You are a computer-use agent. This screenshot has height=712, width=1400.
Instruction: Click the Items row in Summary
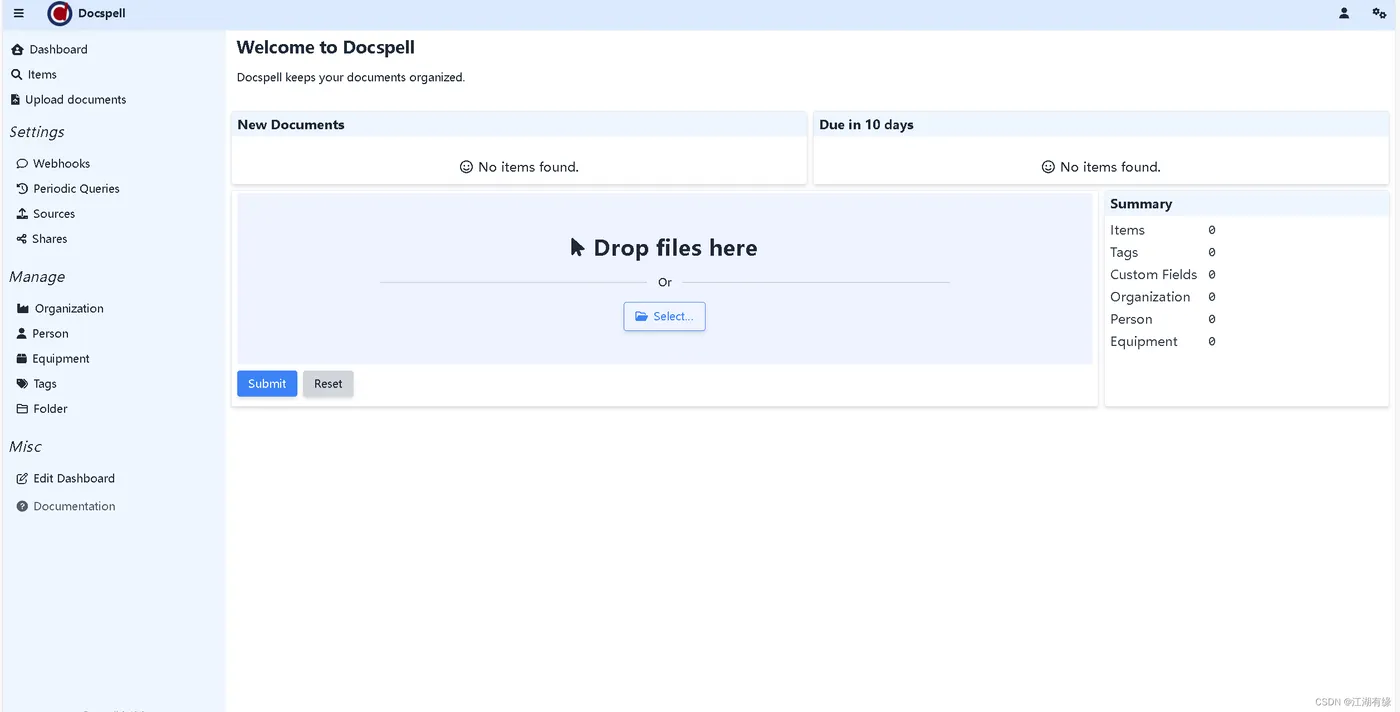tap(1163, 230)
